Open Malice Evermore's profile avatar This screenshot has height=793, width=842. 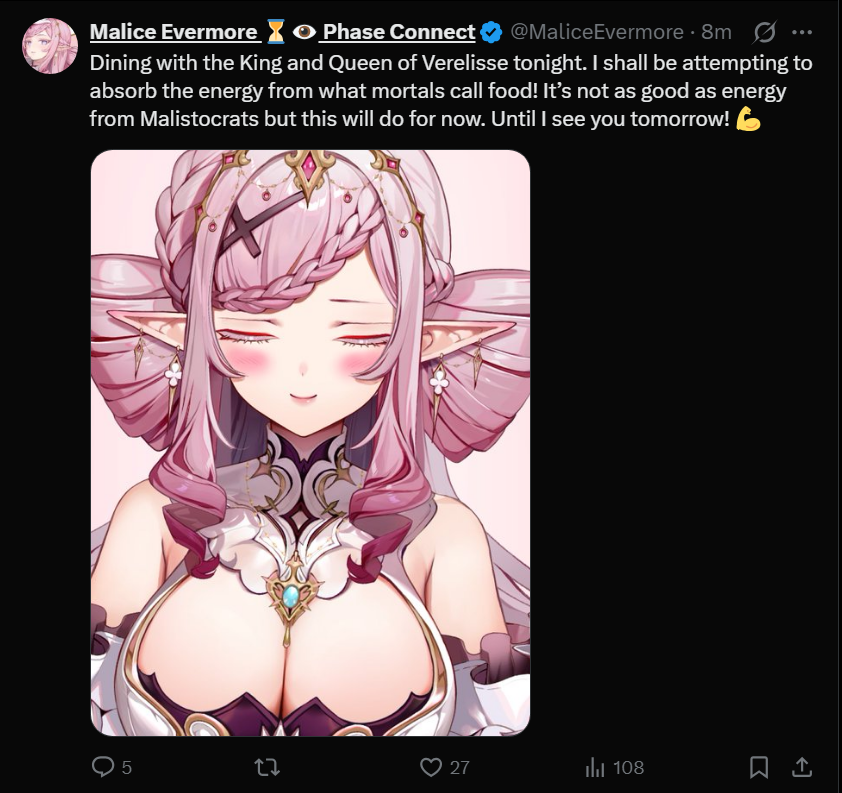[50, 46]
